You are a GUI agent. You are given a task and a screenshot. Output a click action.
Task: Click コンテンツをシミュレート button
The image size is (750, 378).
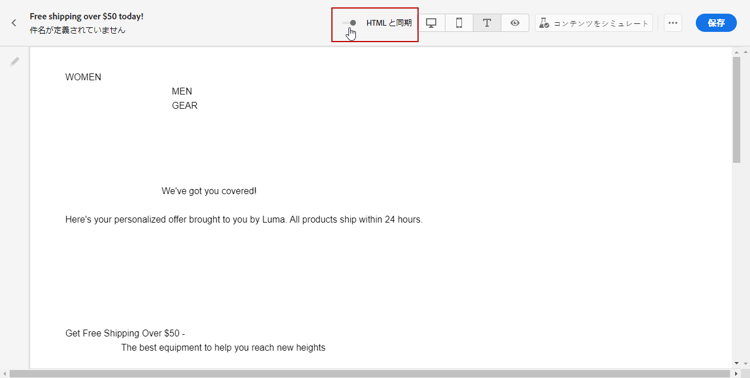[594, 23]
